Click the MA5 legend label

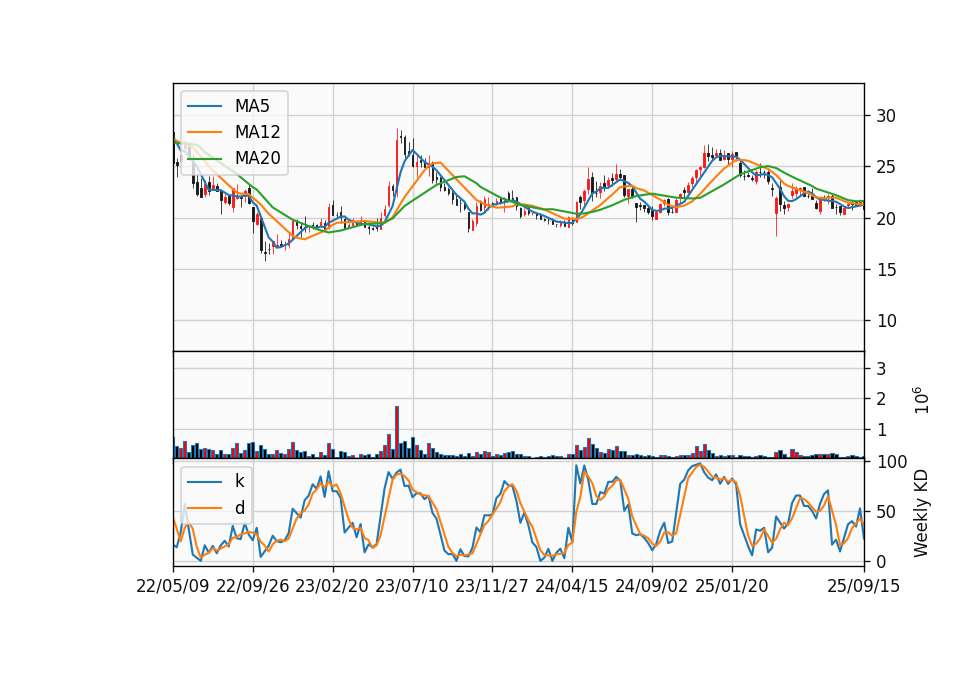pos(252,106)
